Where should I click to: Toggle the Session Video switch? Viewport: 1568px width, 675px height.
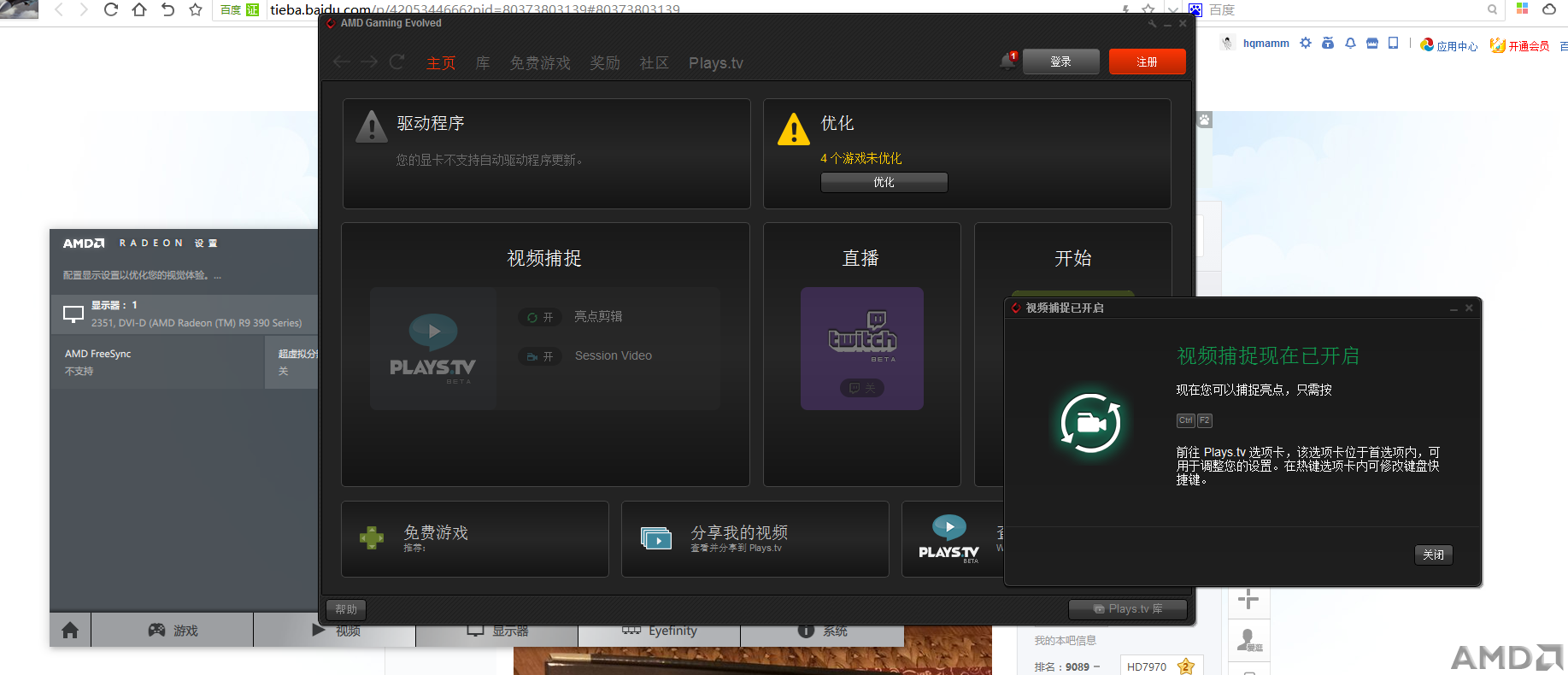click(540, 356)
